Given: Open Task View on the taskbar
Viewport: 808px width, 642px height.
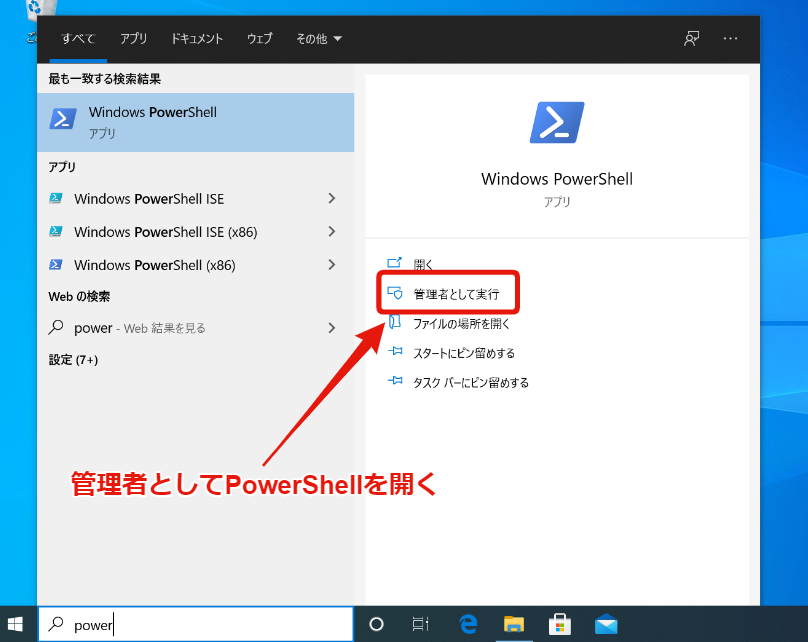Looking at the screenshot, I should (420, 624).
